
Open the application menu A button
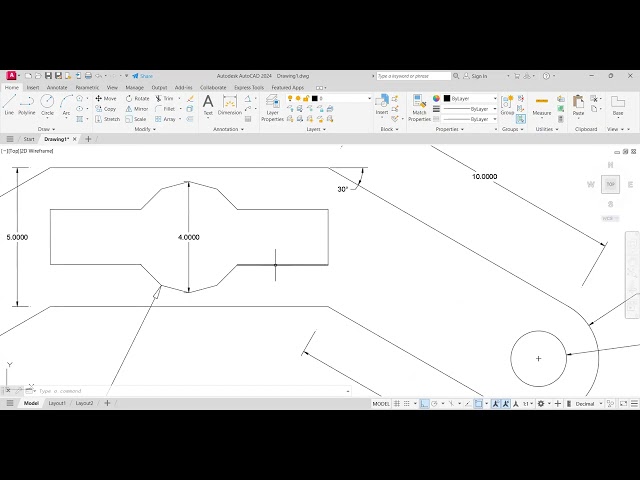coord(11,76)
